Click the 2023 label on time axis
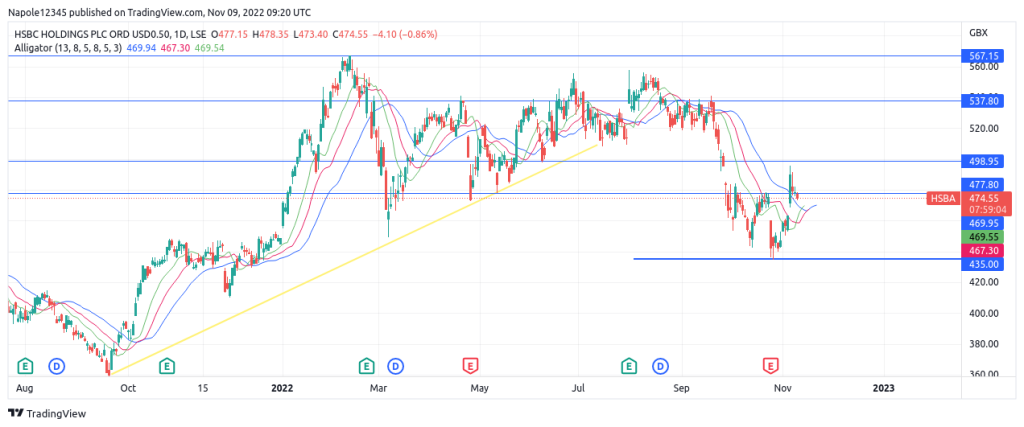This screenshot has width=1024, height=427. point(883,386)
